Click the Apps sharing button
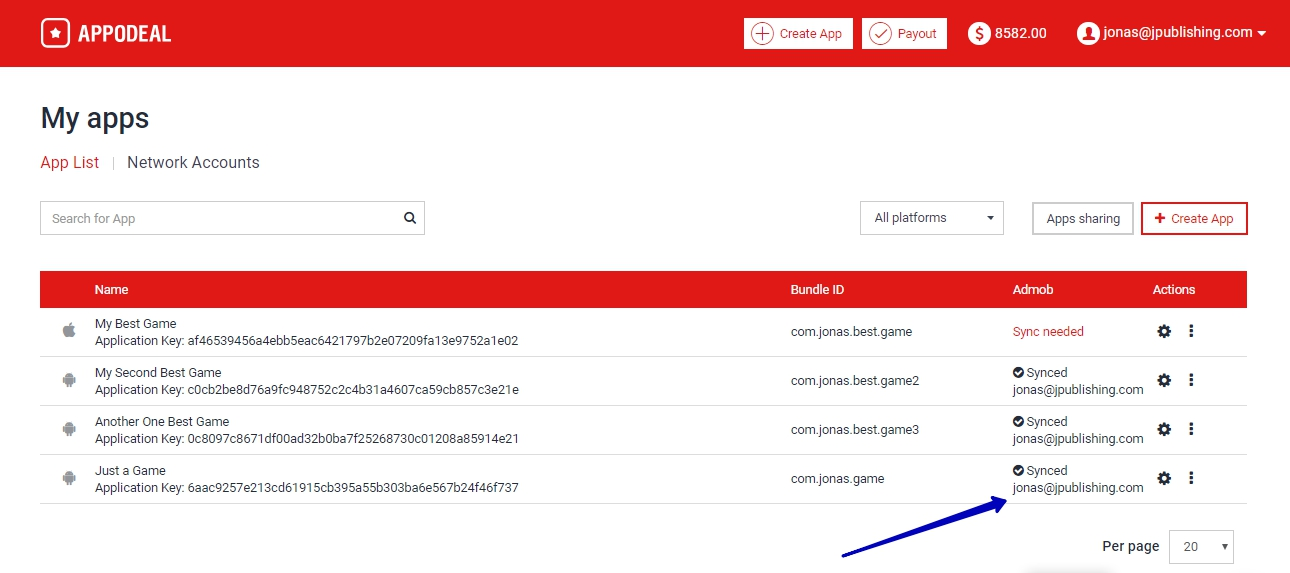Viewport: 1290px width, 573px height. [1082, 219]
